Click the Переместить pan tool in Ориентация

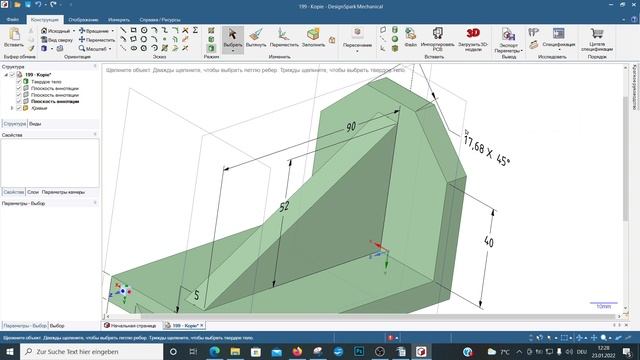97,40
